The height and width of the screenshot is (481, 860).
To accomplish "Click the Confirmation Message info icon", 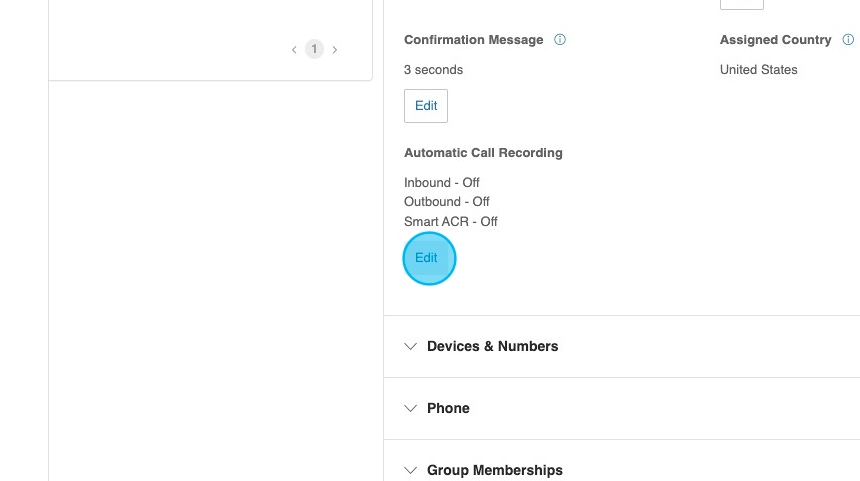I will tap(560, 40).
